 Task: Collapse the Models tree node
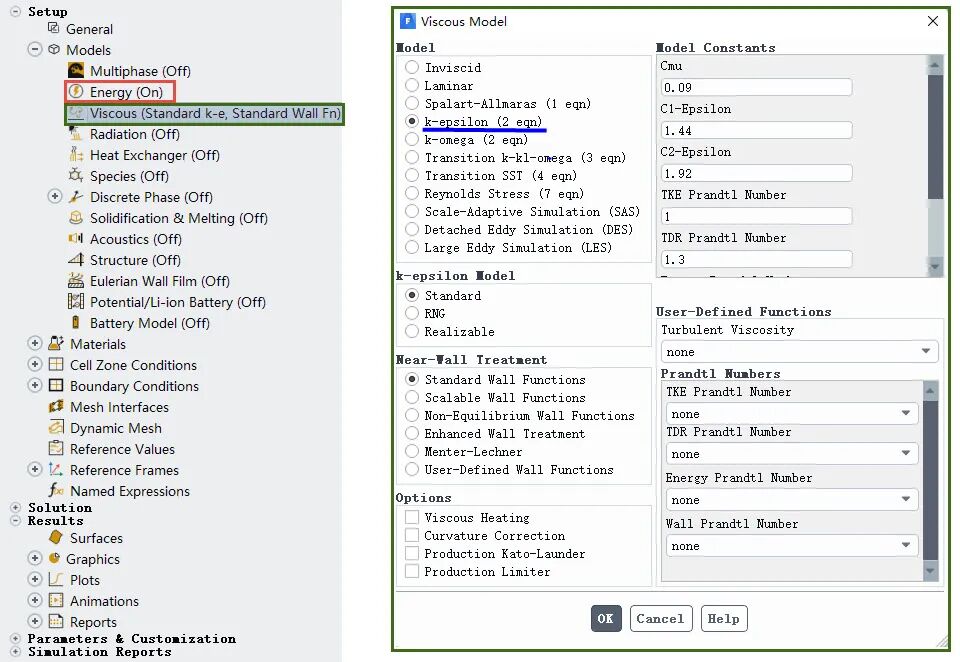(x=35, y=49)
